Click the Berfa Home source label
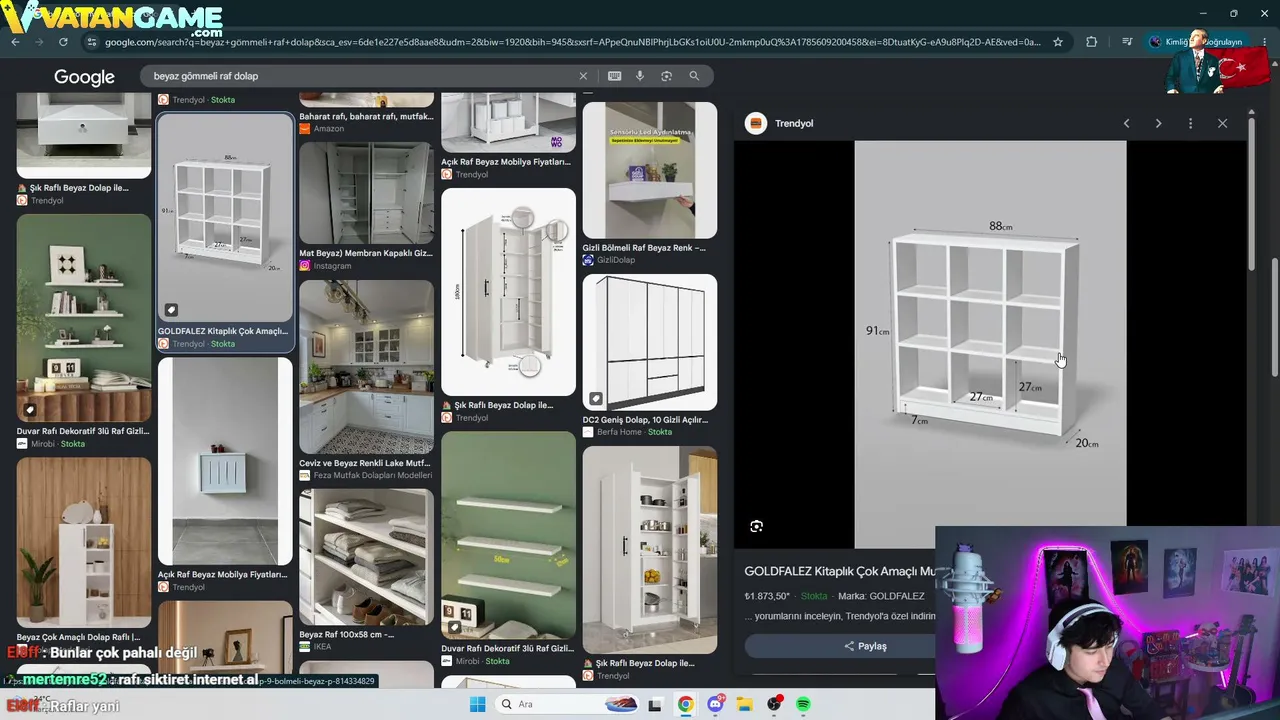Screen dimensions: 1280x720 [x=619, y=432]
